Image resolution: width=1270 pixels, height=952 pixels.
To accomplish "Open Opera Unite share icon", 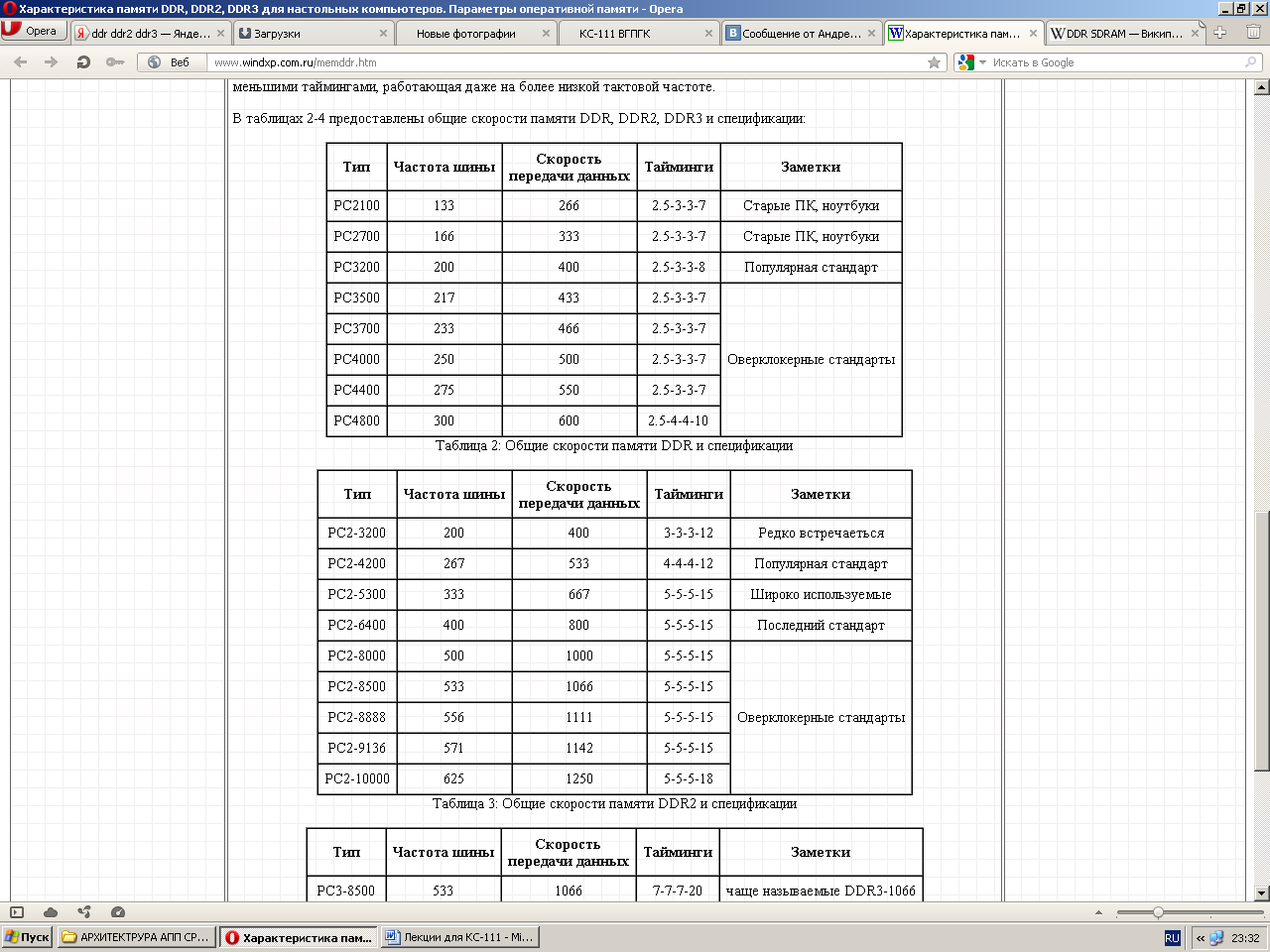I will 84,911.
